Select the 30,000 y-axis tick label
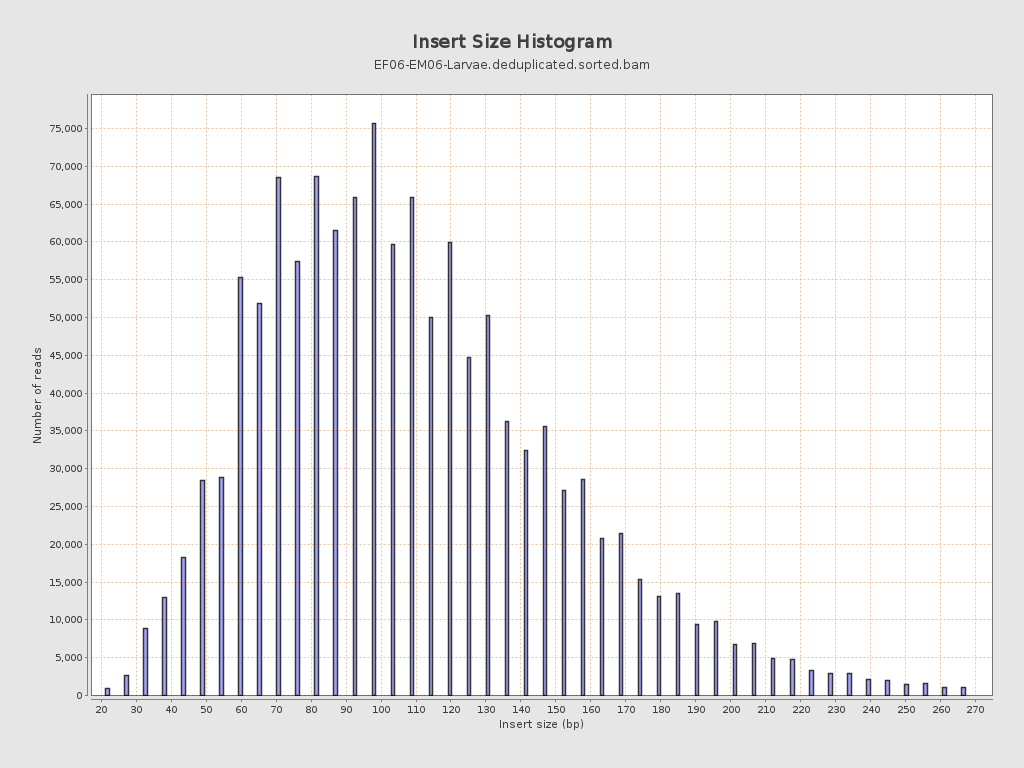 pos(66,469)
